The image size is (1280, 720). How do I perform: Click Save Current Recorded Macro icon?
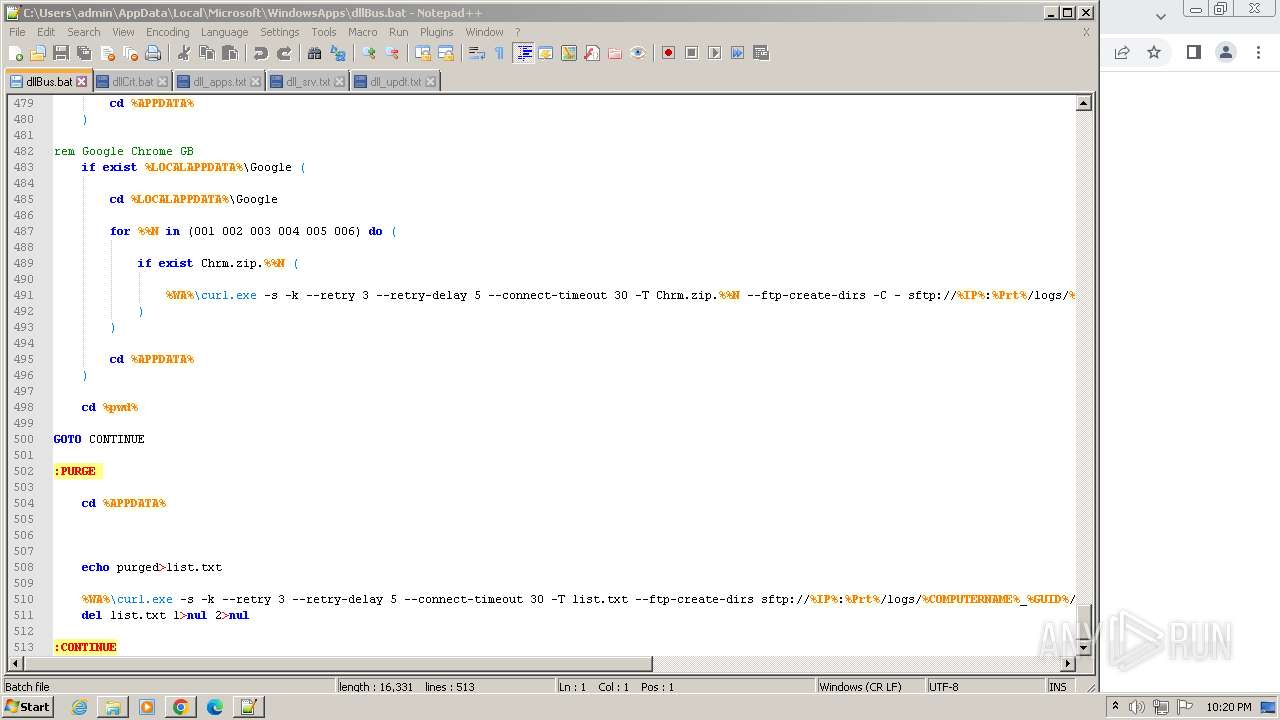click(x=760, y=53)
